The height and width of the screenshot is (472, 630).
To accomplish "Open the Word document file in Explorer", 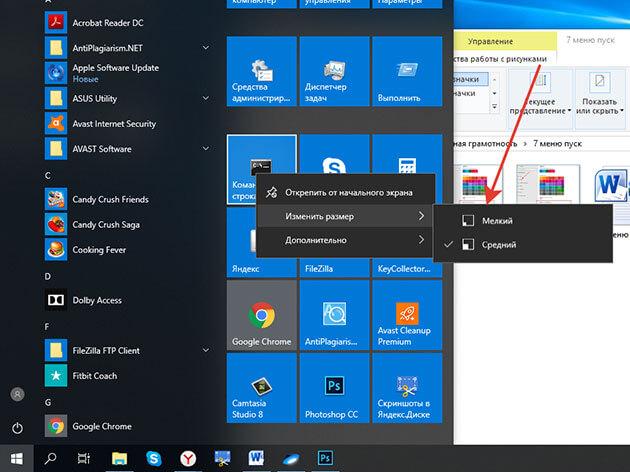I will [611, 185].
